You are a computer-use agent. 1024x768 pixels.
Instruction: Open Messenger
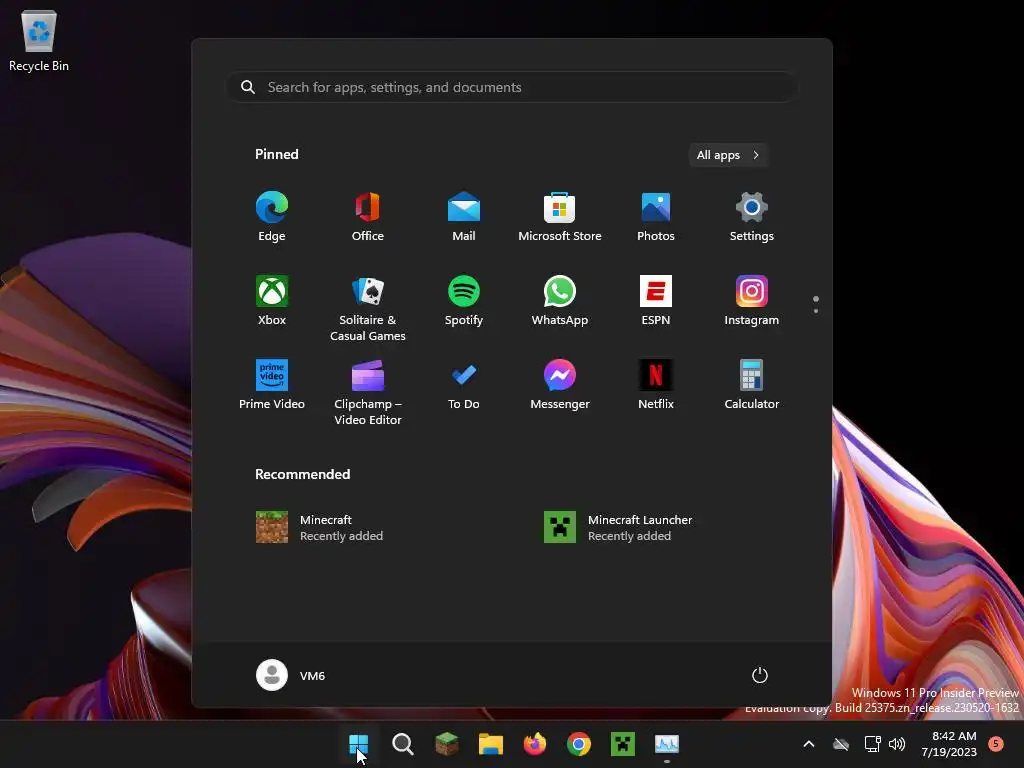pos(560,385)
